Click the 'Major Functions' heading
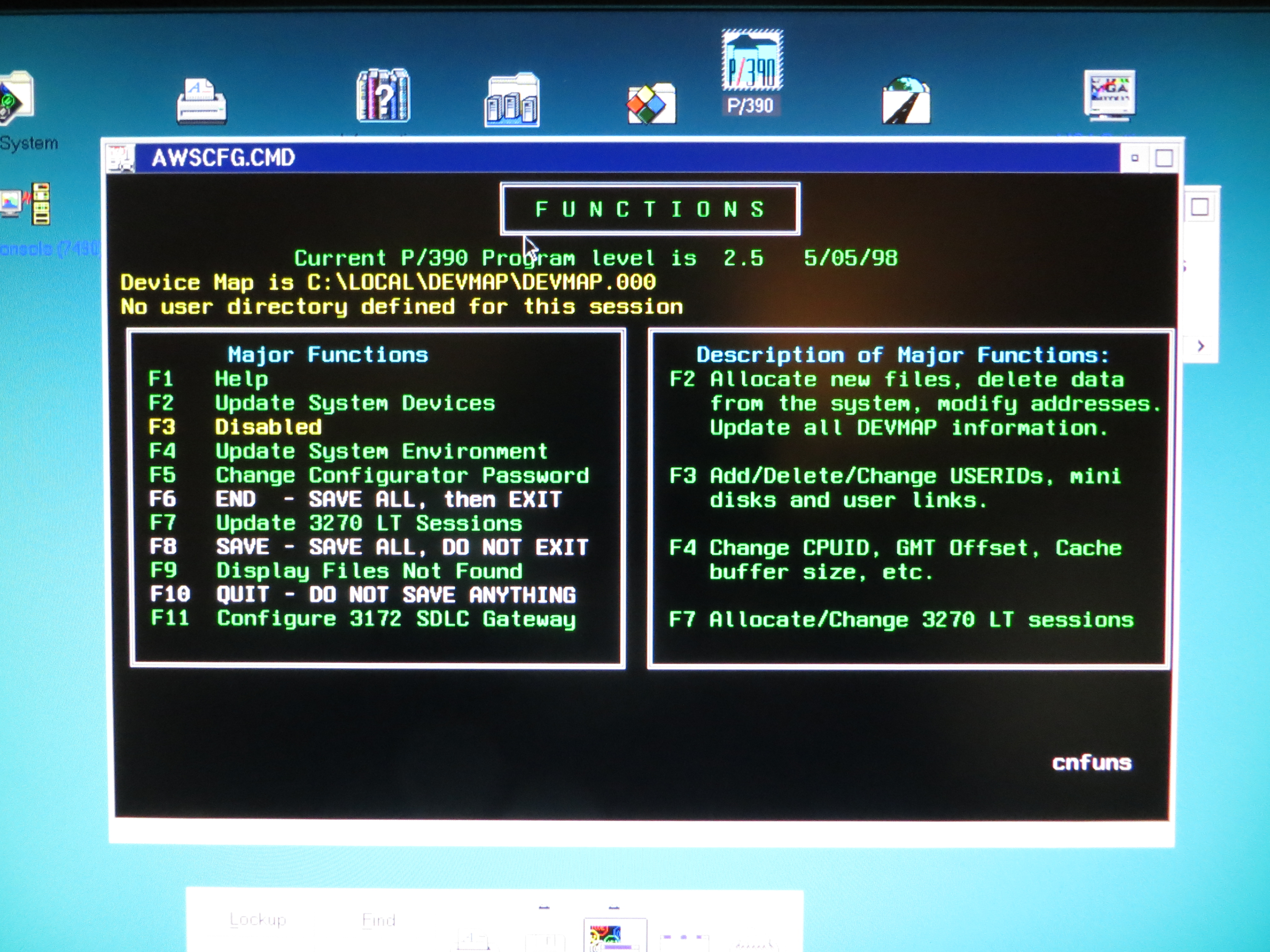 point(328,355)
